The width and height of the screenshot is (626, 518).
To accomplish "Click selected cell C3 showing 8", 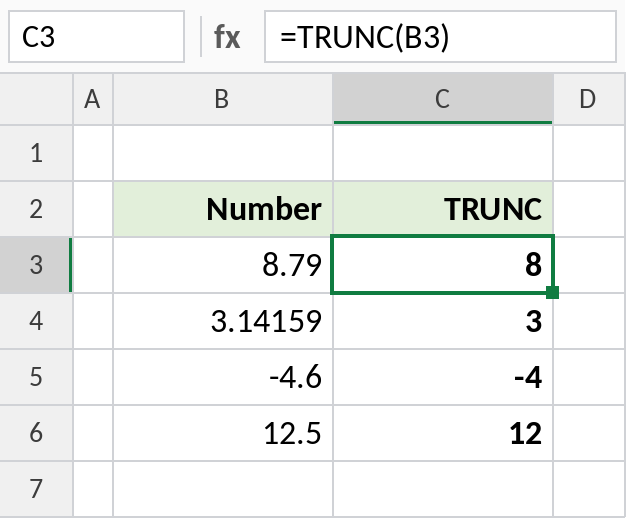I will coord(443,265).
